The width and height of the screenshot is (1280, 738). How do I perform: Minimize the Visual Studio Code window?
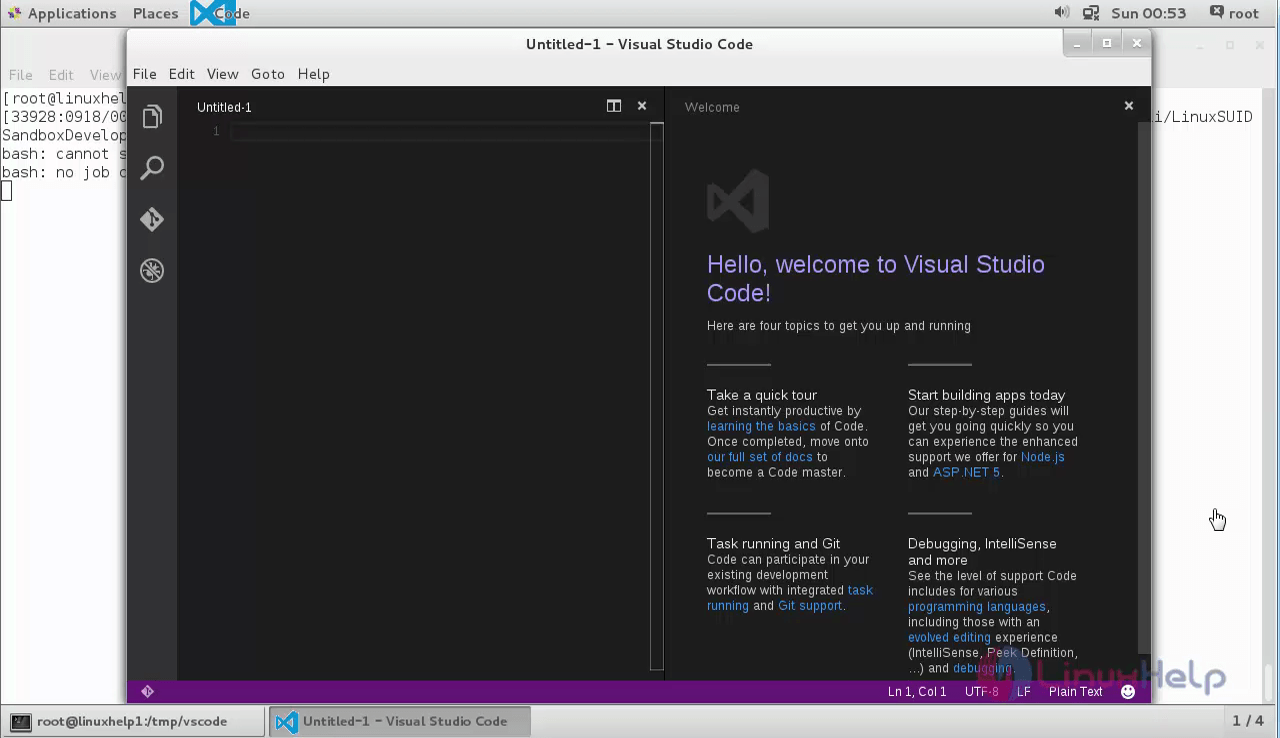click(x=1077, y=43)
